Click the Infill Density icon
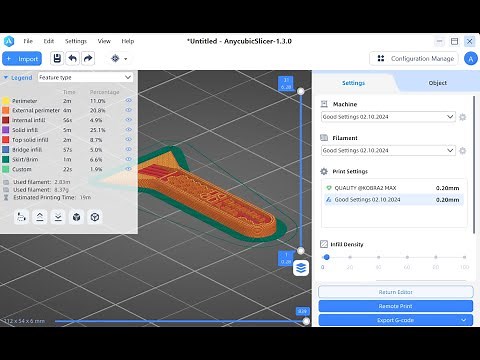Screen dimensions: 480x360 [324, 244]
